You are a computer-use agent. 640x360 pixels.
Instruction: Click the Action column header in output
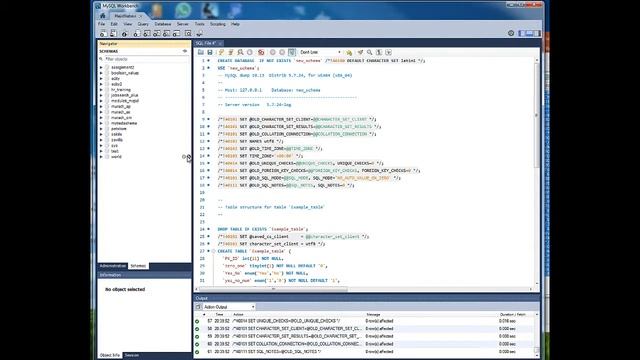tap(238, 314)
